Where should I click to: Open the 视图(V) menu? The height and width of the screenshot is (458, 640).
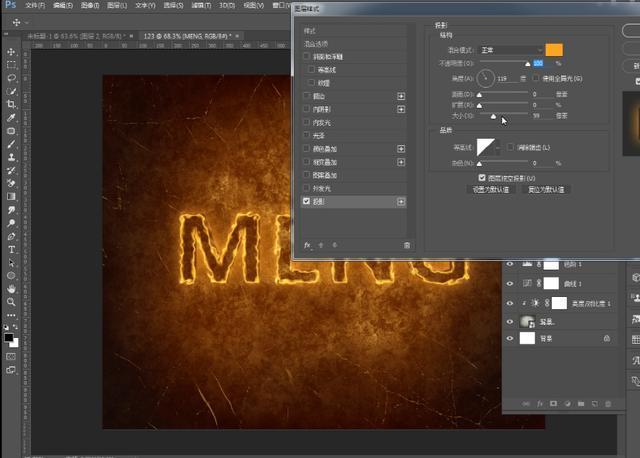pos(253,5)
